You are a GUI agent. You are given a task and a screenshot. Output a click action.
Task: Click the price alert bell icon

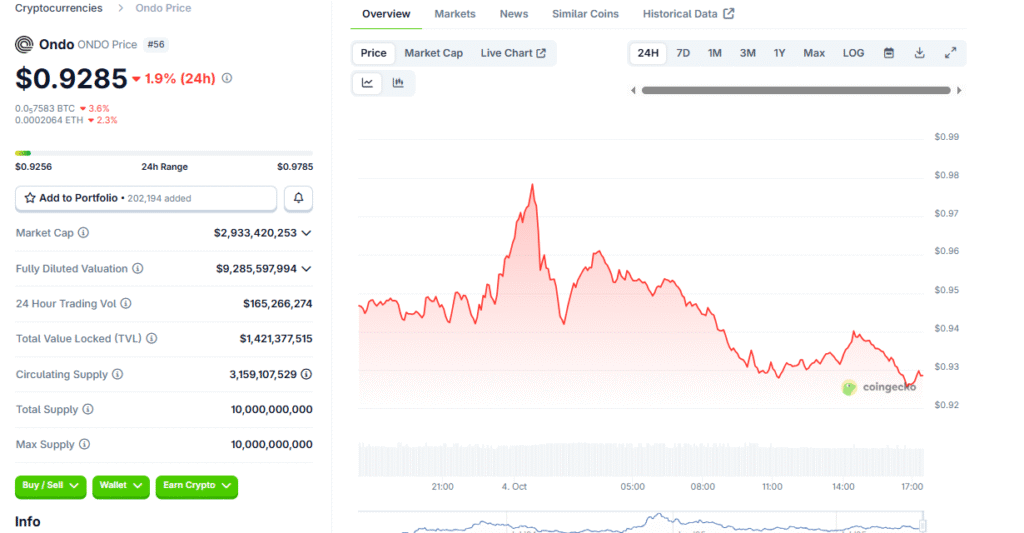(298, 198)
